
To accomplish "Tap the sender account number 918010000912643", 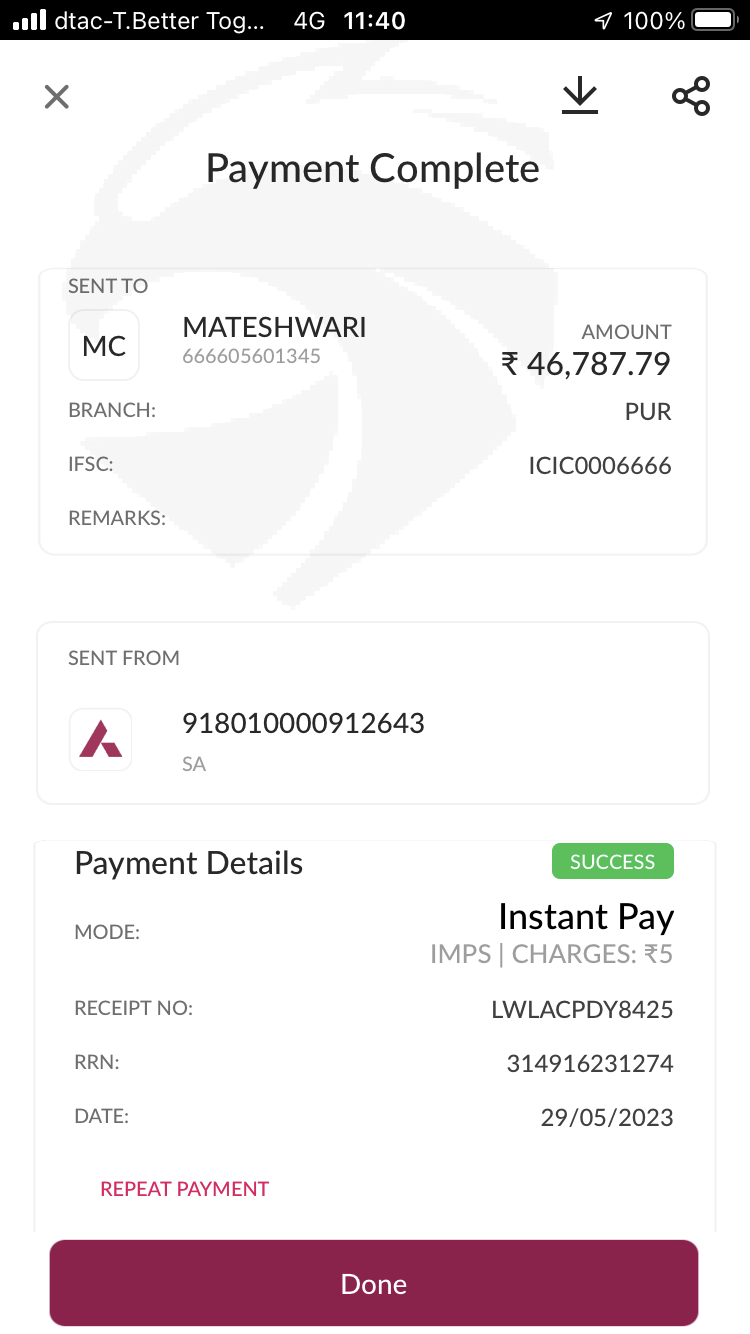I will pyautogui.click(x=303, y=723).
